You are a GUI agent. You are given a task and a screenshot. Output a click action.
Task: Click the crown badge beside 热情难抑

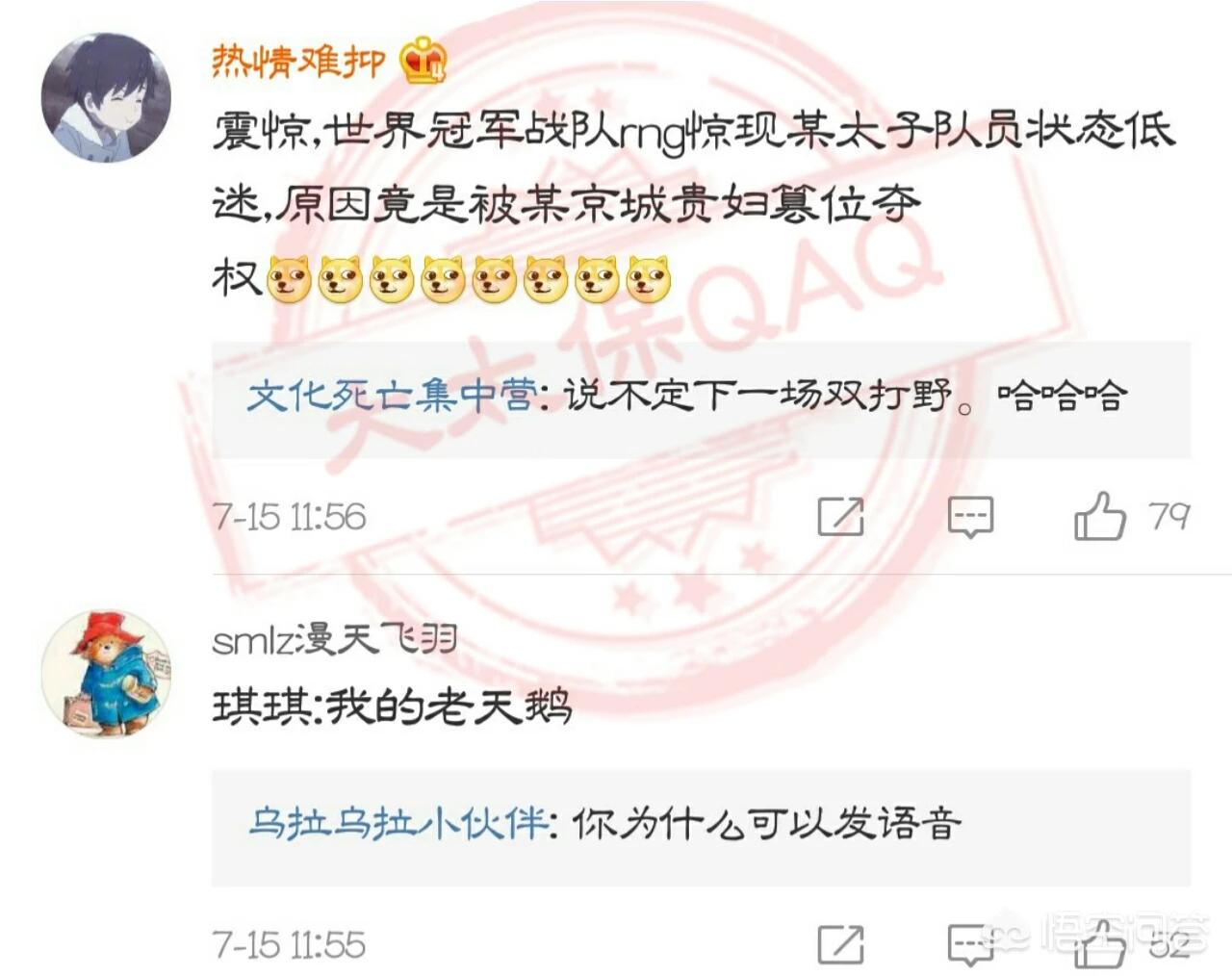(423, 61)
